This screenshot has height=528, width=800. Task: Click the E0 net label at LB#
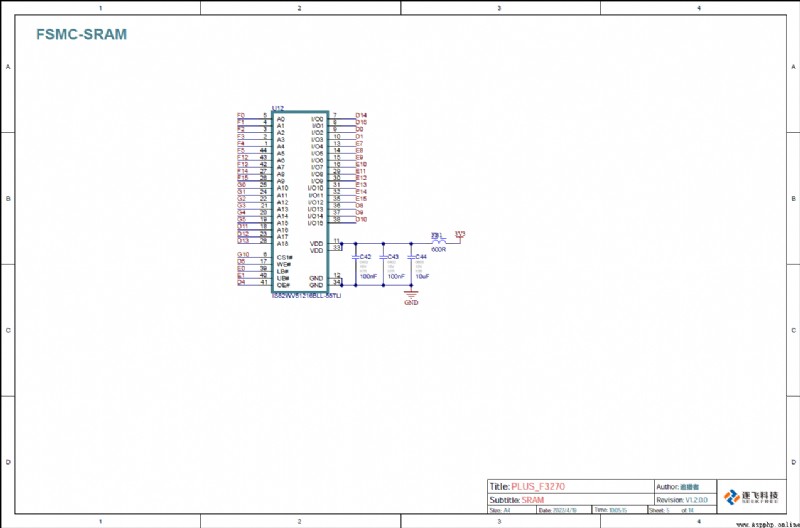(241, 268)
